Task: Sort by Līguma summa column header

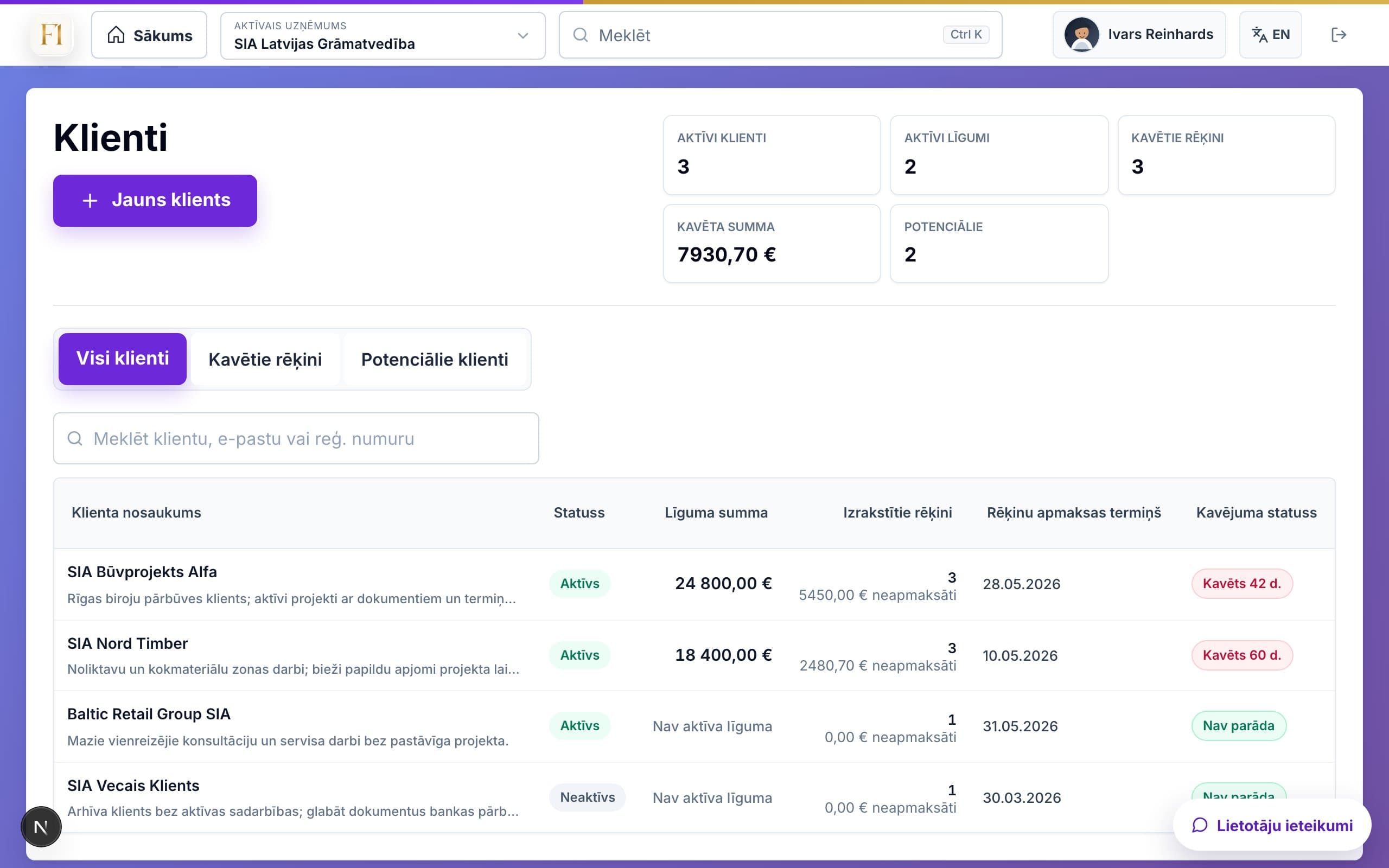Action: 716,513
